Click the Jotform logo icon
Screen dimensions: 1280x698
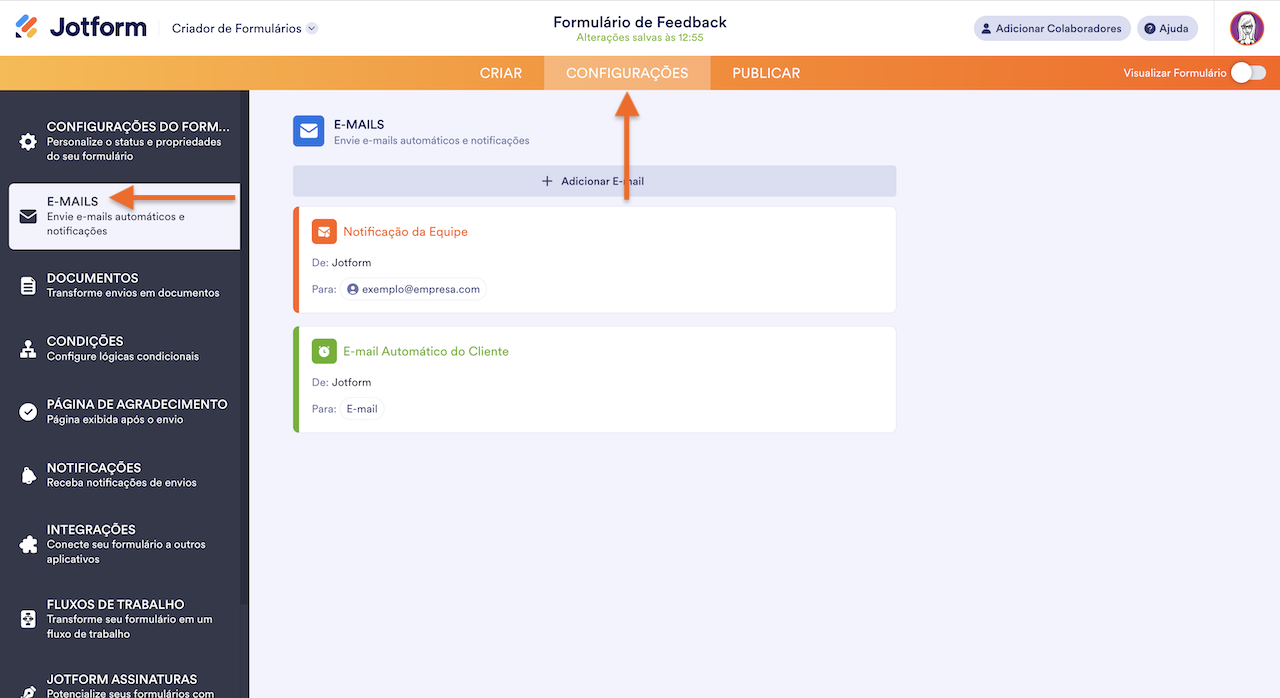[x=27, y=27]
